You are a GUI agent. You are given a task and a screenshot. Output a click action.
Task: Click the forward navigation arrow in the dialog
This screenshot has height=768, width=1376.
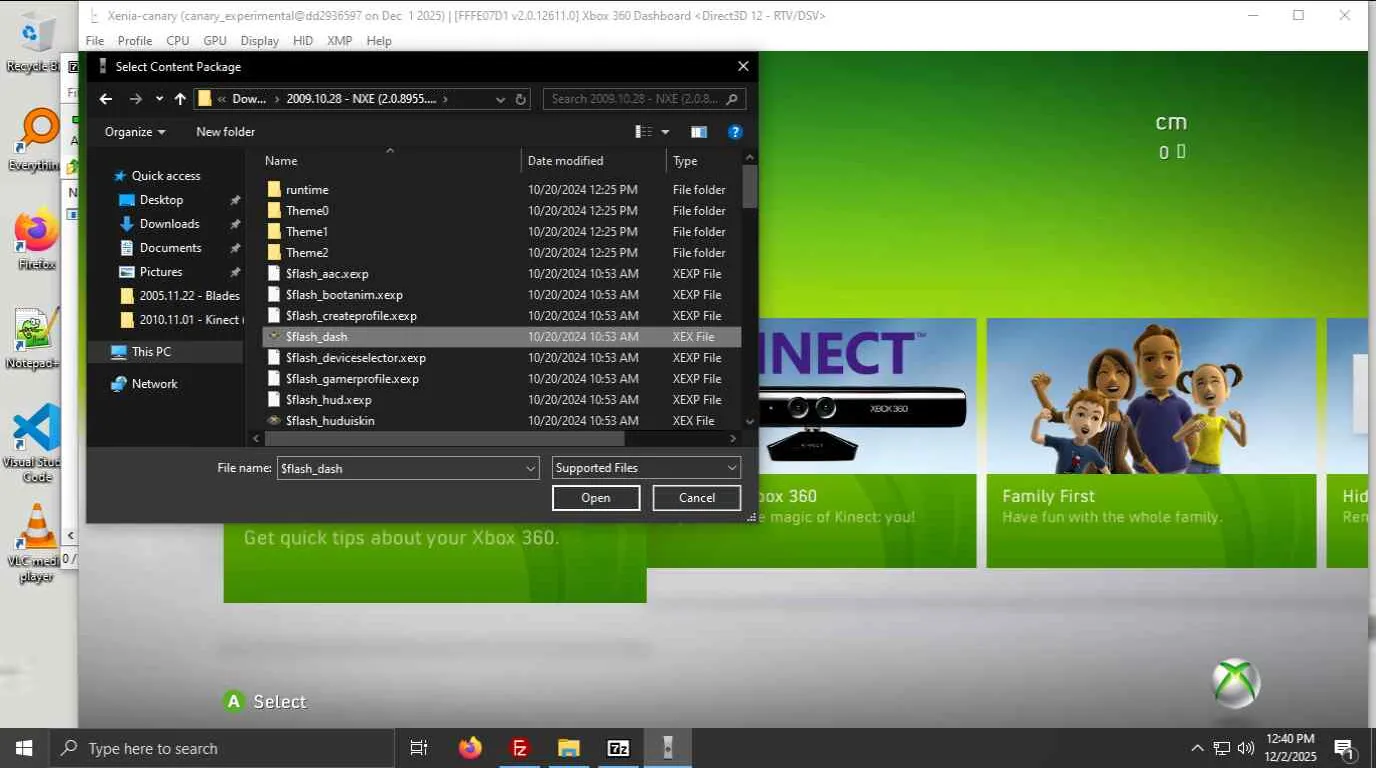coord(136,99)
